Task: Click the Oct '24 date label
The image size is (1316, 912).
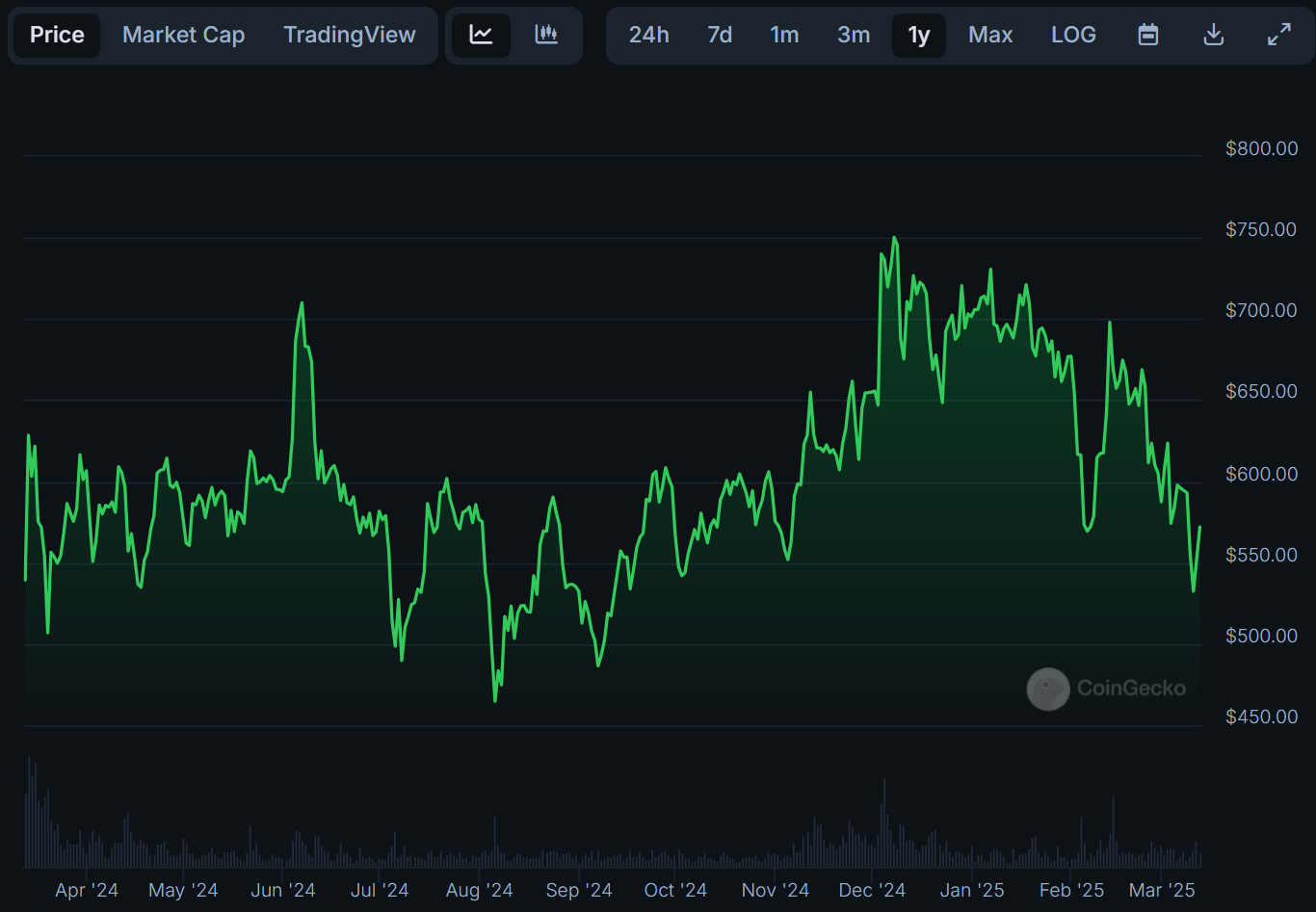Action: coord(675,890)
